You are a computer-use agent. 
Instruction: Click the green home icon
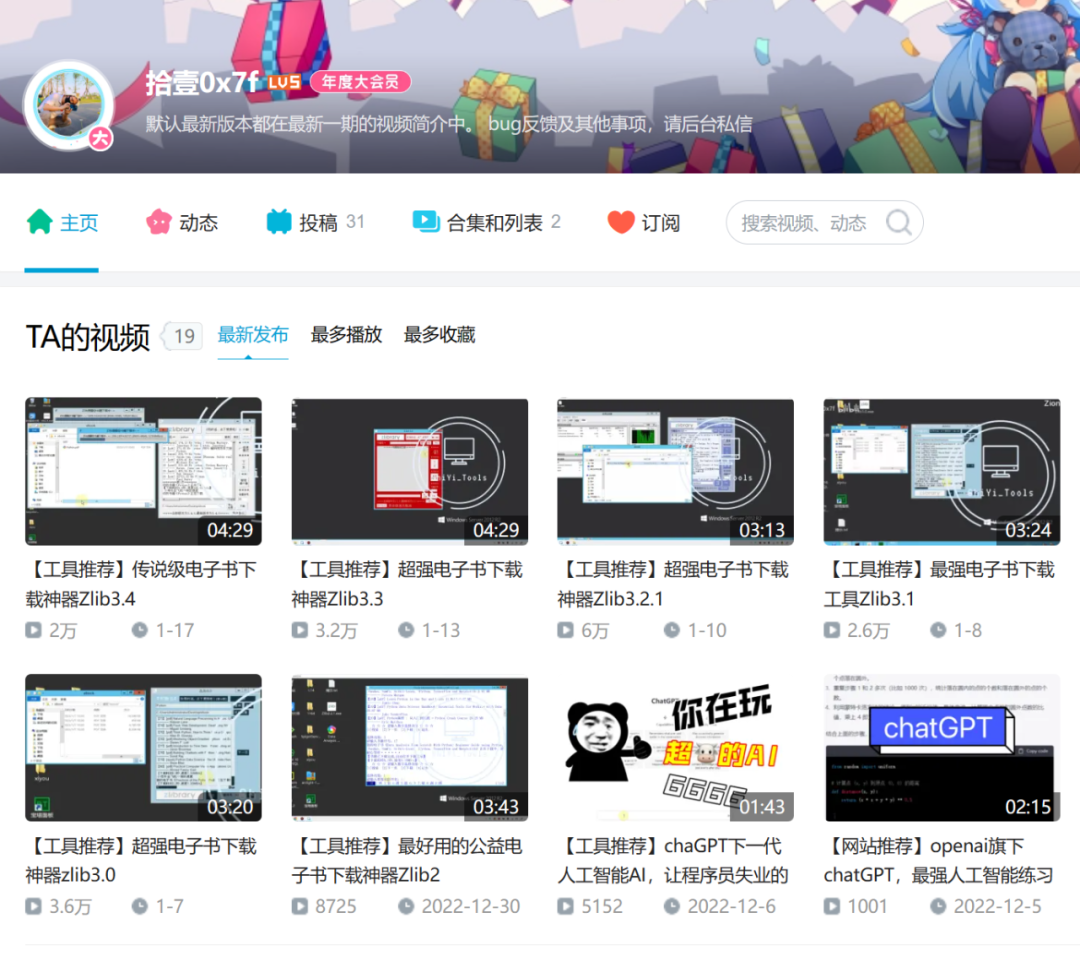coord(39,222)
